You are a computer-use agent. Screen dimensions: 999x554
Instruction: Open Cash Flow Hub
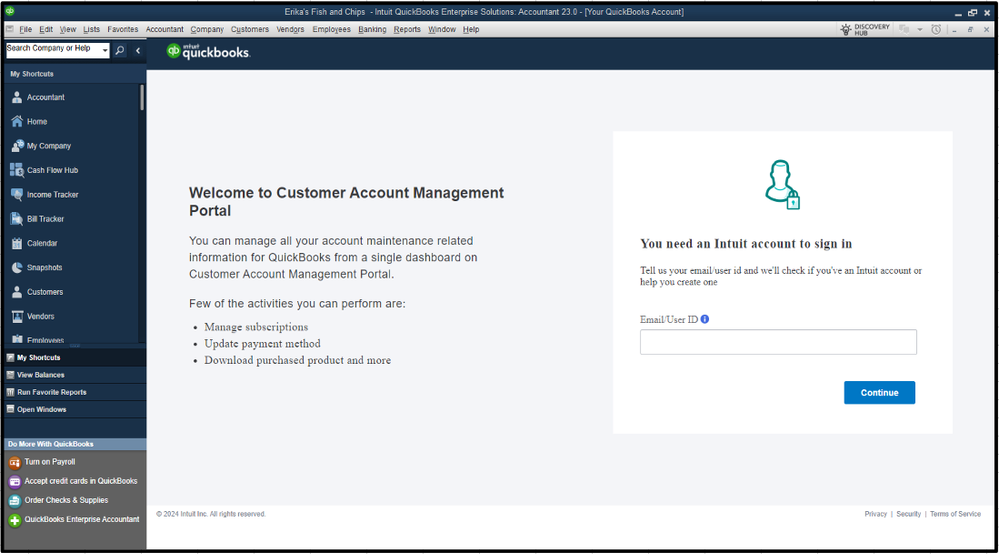pyautogui.click(x=44, y=170)
